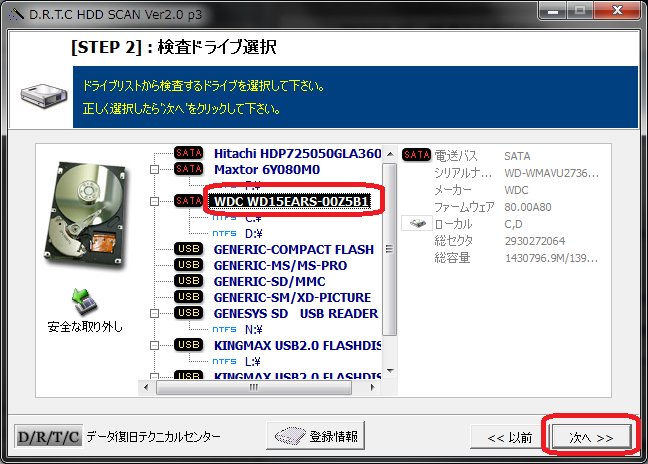
Task: Click the app icon in the title bar
Action: coord(17,14)
